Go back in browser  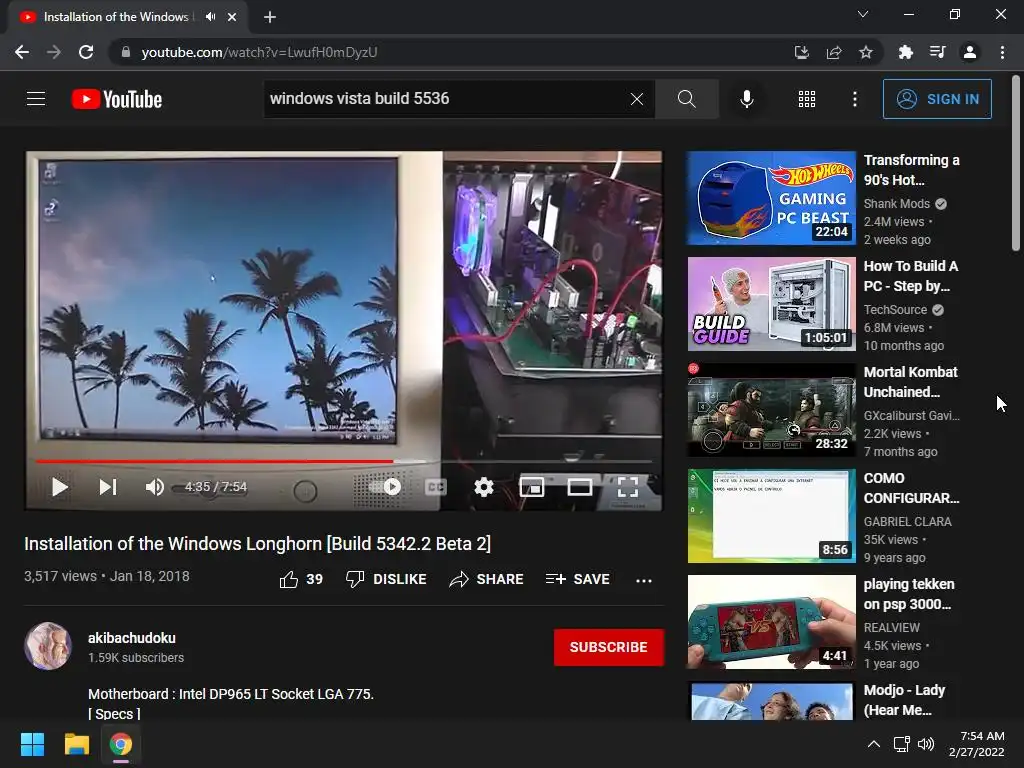[x=22, y=52]
